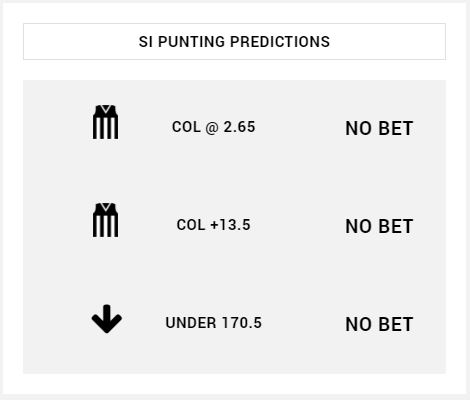Select the COL @ 2.65 head-to-head prediction

pyautogui.click(x=214, y=127)
